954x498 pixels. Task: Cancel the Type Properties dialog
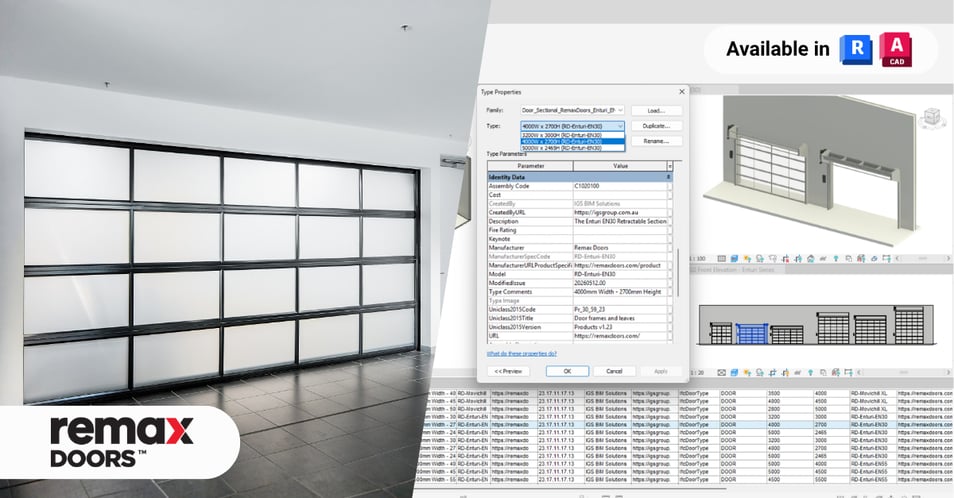[x=614, y=371]
